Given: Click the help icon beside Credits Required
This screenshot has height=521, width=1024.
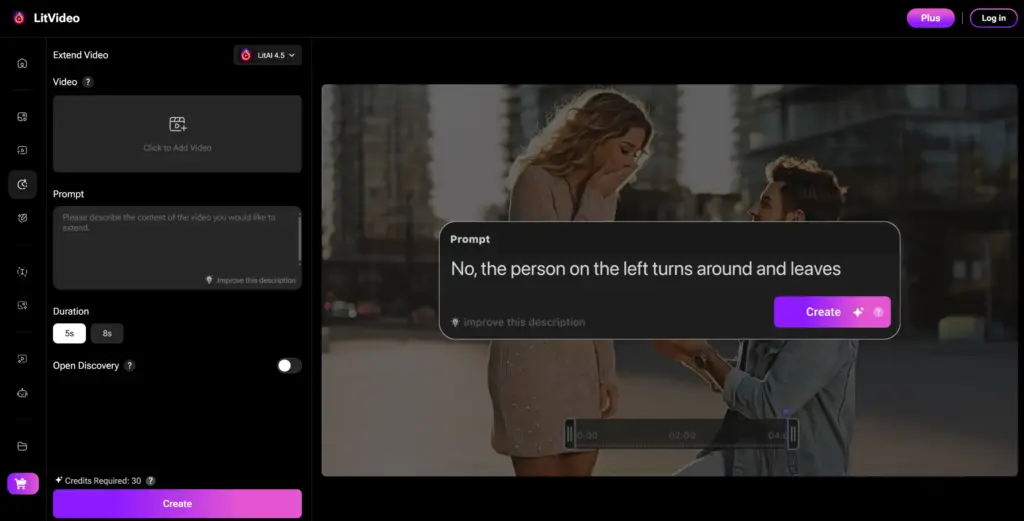Looking at the screenshot, I should tap(151, 481).
